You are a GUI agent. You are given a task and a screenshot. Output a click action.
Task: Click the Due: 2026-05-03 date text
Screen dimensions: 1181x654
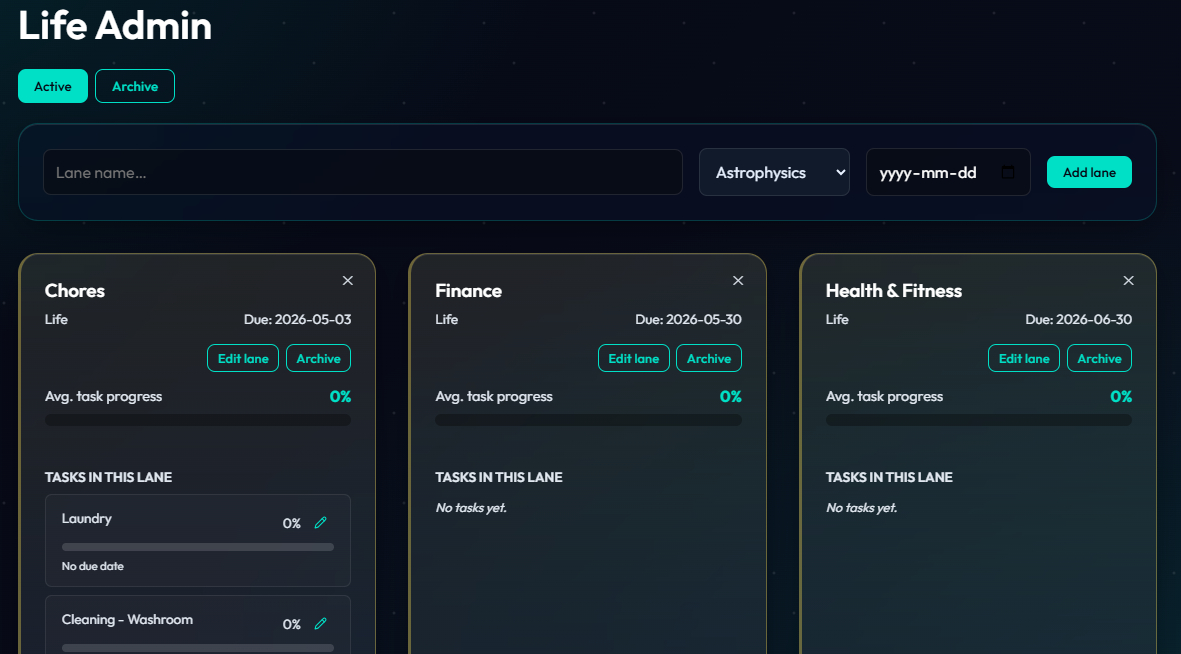point(298,319)
